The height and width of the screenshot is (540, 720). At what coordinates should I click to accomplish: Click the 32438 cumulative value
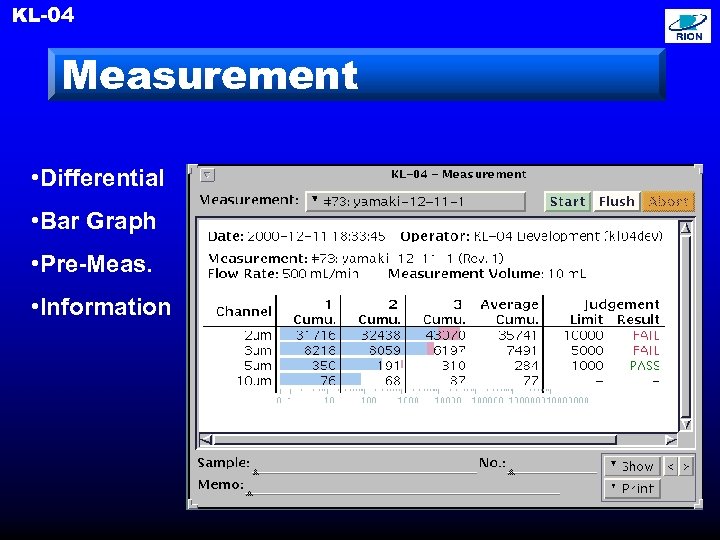381,335
